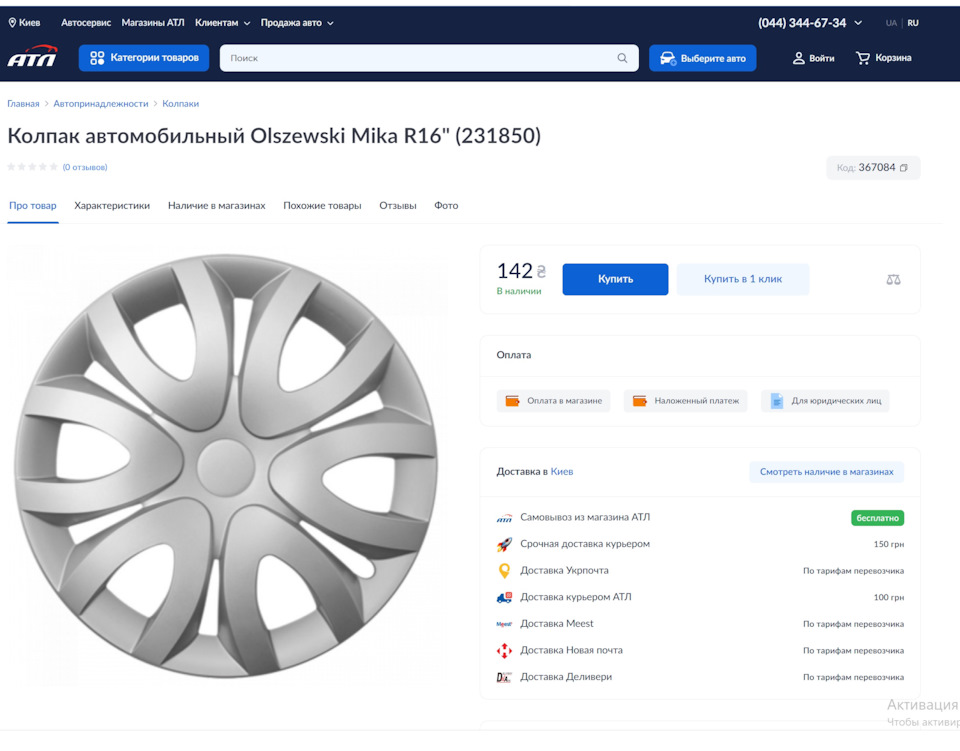Click the rating stars under the product title
This screenshot has width=960, height=751.
point(32,167)
